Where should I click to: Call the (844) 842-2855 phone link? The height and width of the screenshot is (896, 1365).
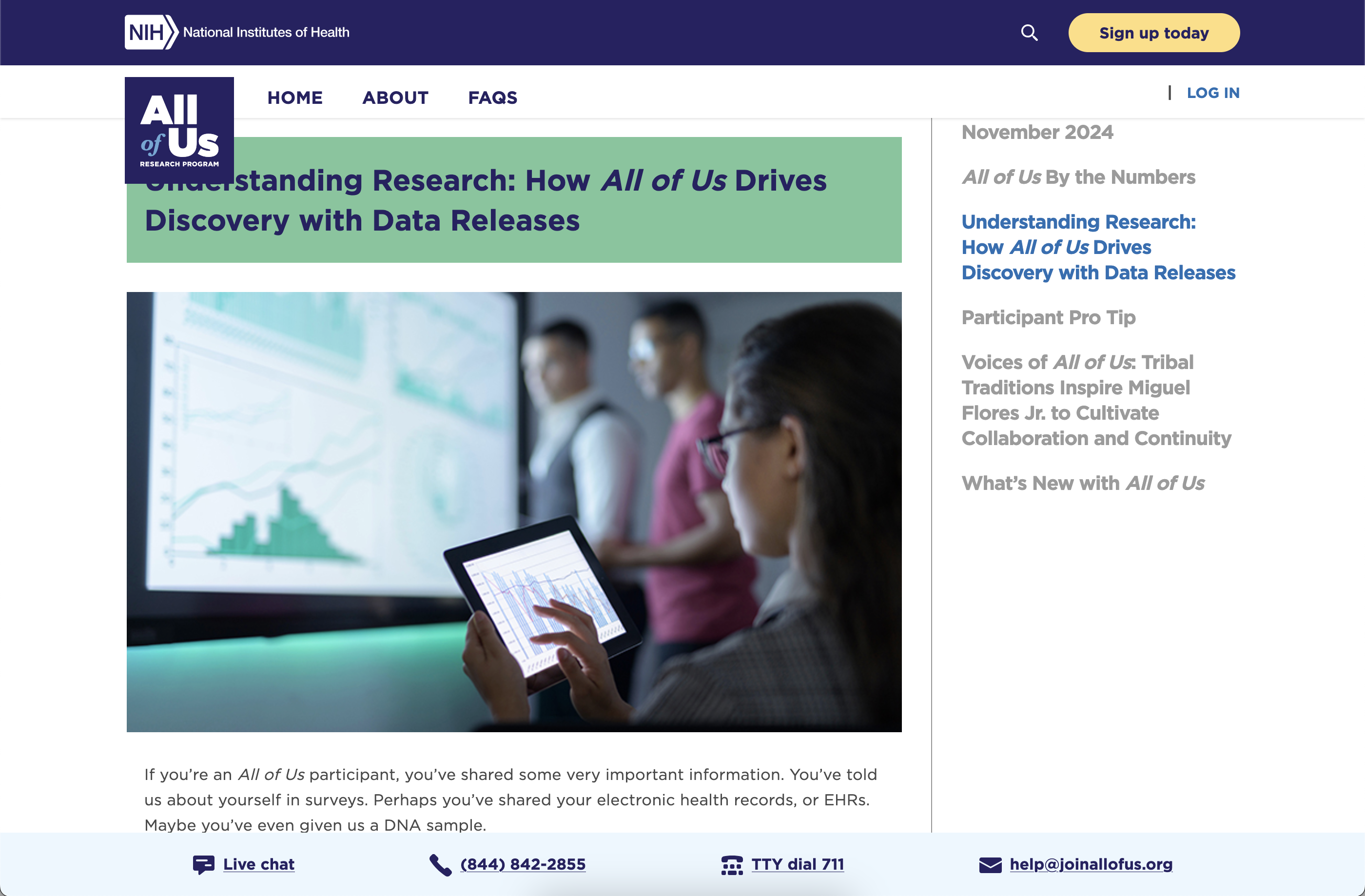pyautogui.click(x=523, y=864)
